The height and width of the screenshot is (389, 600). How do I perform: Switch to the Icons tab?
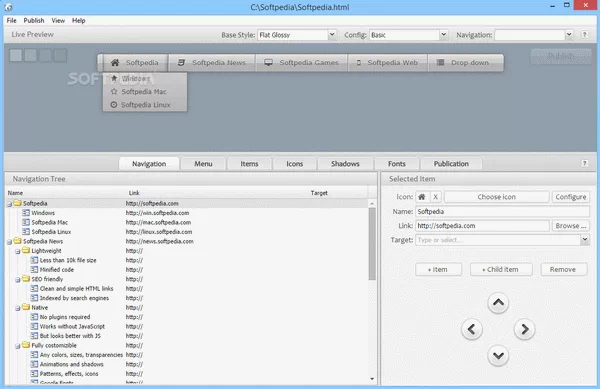click(295, 164)
